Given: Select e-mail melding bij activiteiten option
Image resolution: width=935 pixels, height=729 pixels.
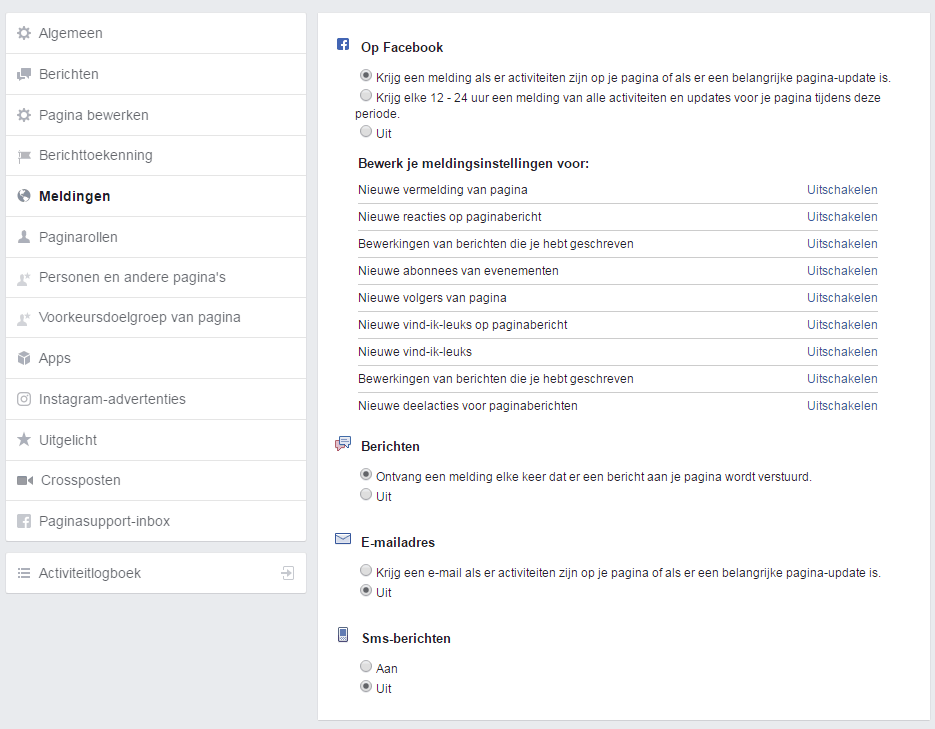Looking at the screenshot, I should pyautogui.click(x=366, y=571).
